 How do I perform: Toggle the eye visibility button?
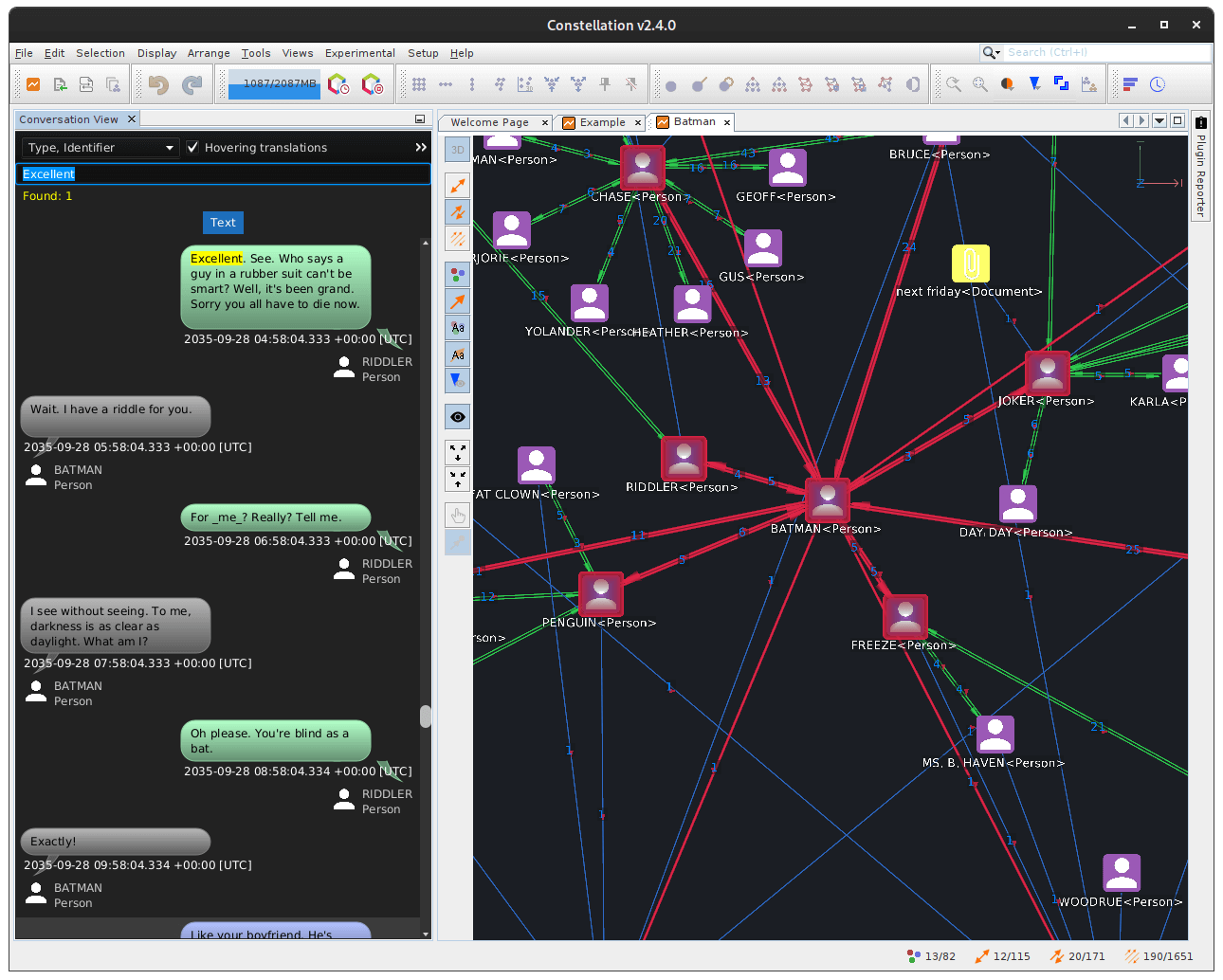(458, 416)
